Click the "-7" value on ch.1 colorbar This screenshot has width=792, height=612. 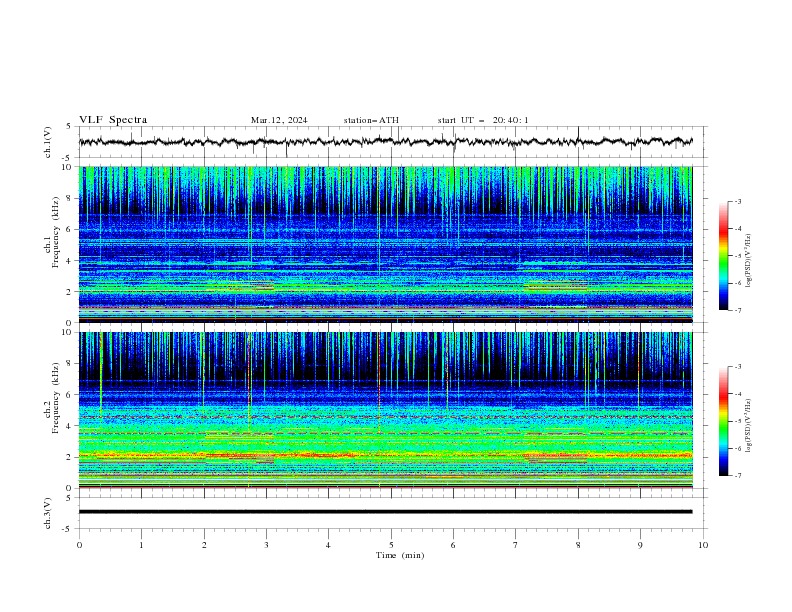738,310
